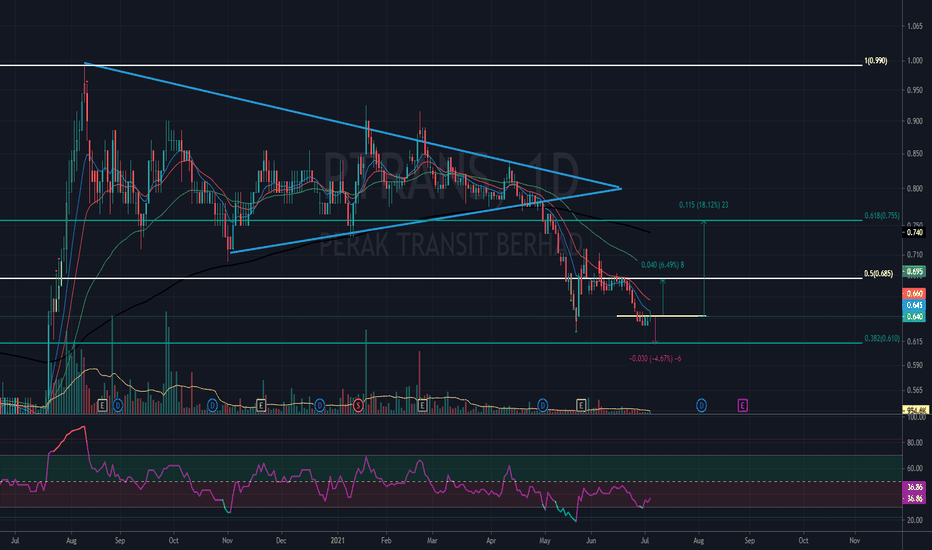This screenshot has height=550, width=932.
Task: Open the earnings E marker in late November
Action: [261, 406]
